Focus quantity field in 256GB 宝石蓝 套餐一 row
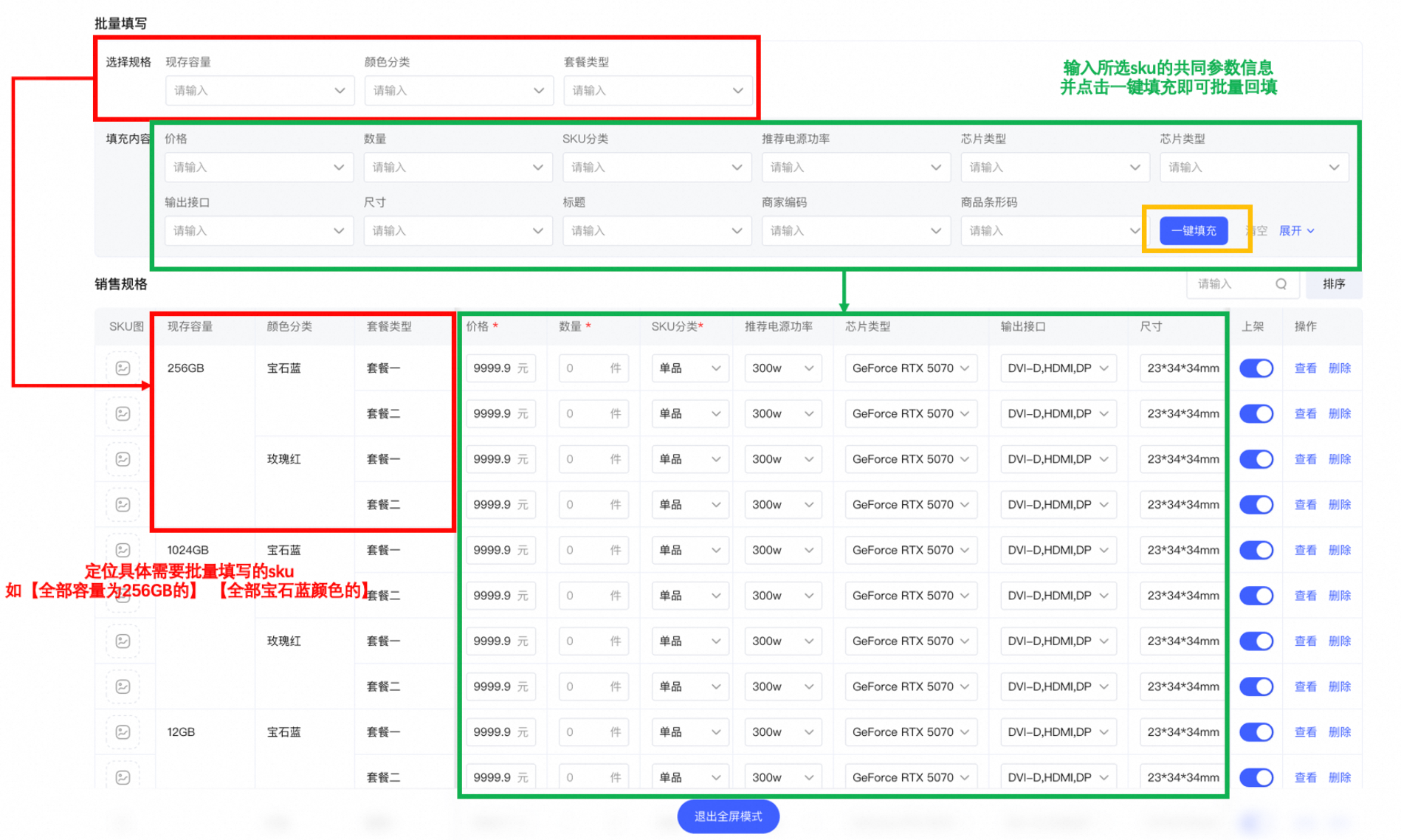Image resolution: width=1401 pixels, height=840 pixels. 593,368
